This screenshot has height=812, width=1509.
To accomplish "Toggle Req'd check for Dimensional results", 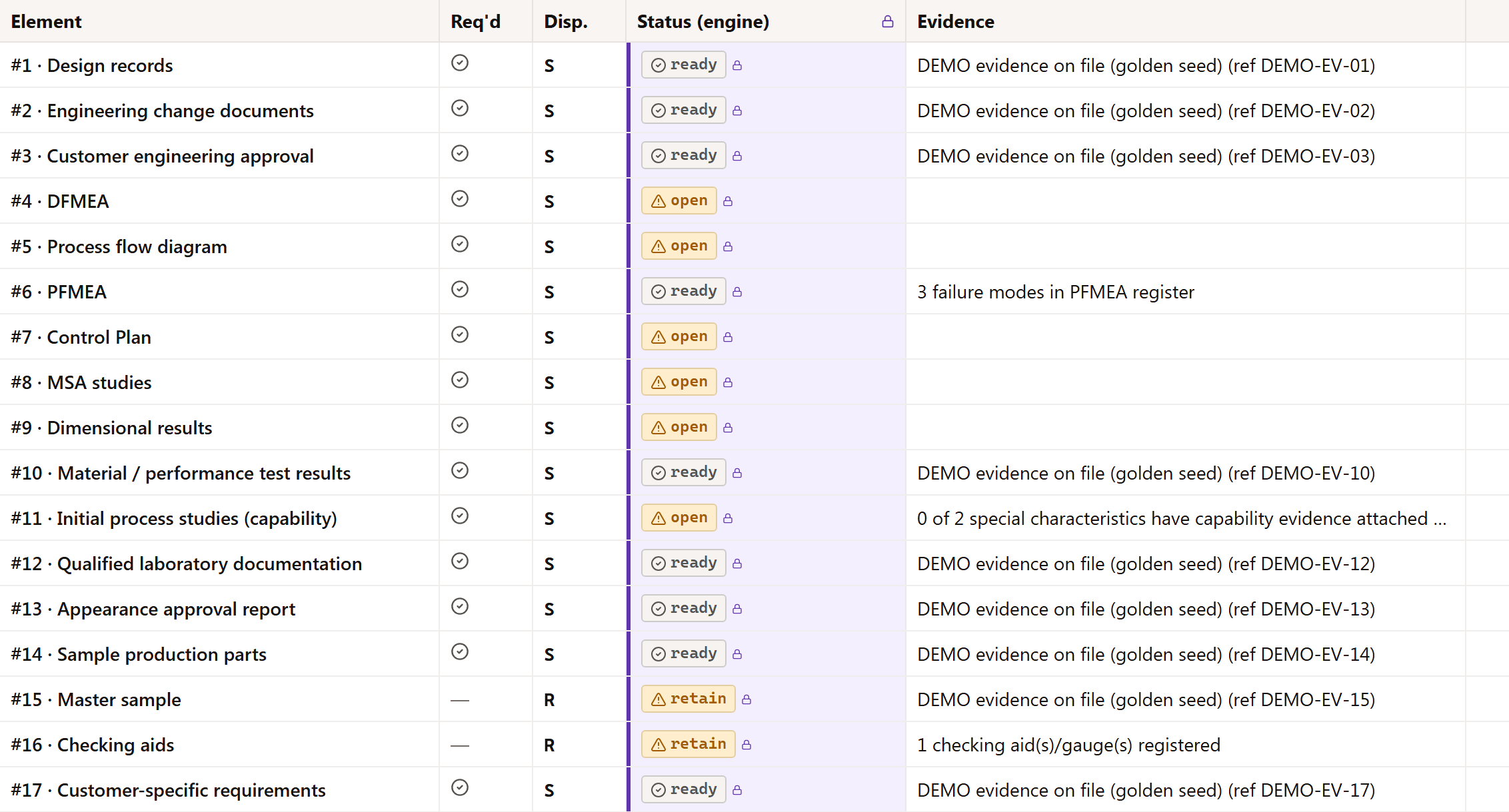I will click(x=460, y=425).
